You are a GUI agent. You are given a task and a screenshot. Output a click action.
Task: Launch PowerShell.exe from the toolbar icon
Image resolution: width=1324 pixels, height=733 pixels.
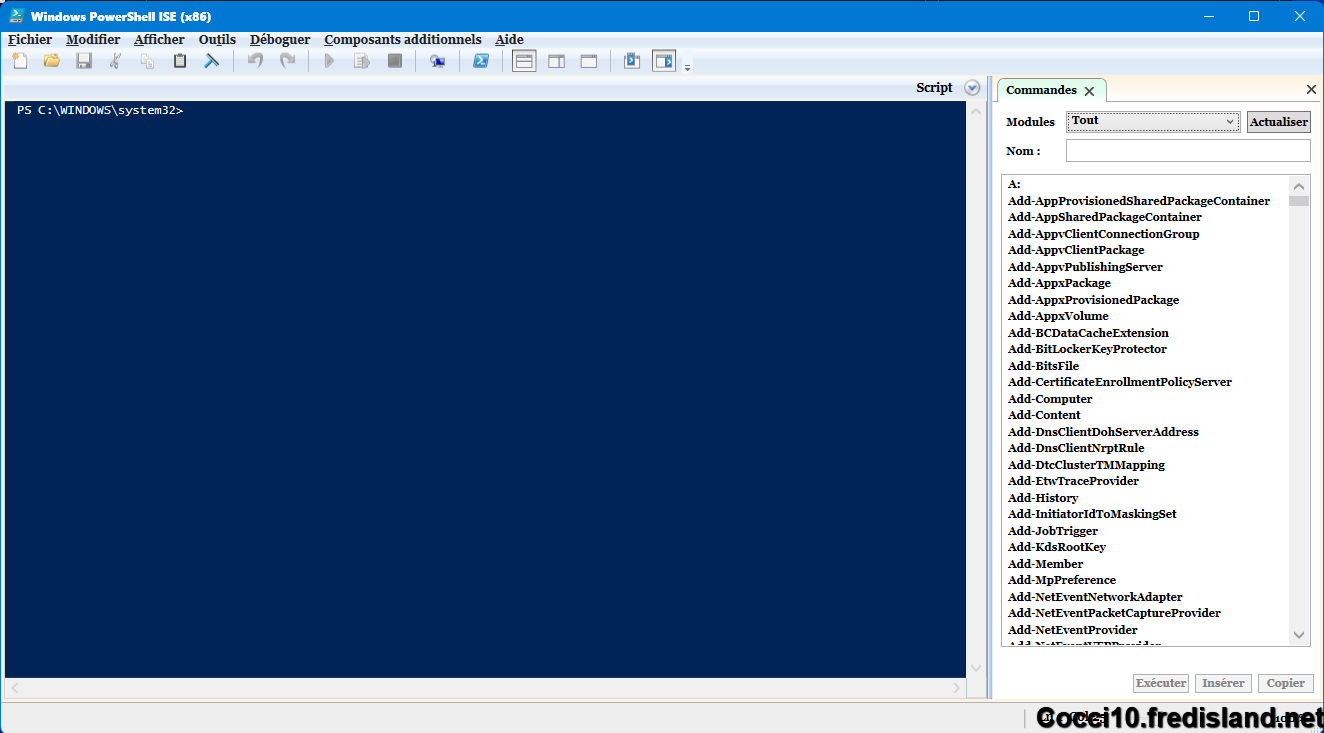coord(481,61)
